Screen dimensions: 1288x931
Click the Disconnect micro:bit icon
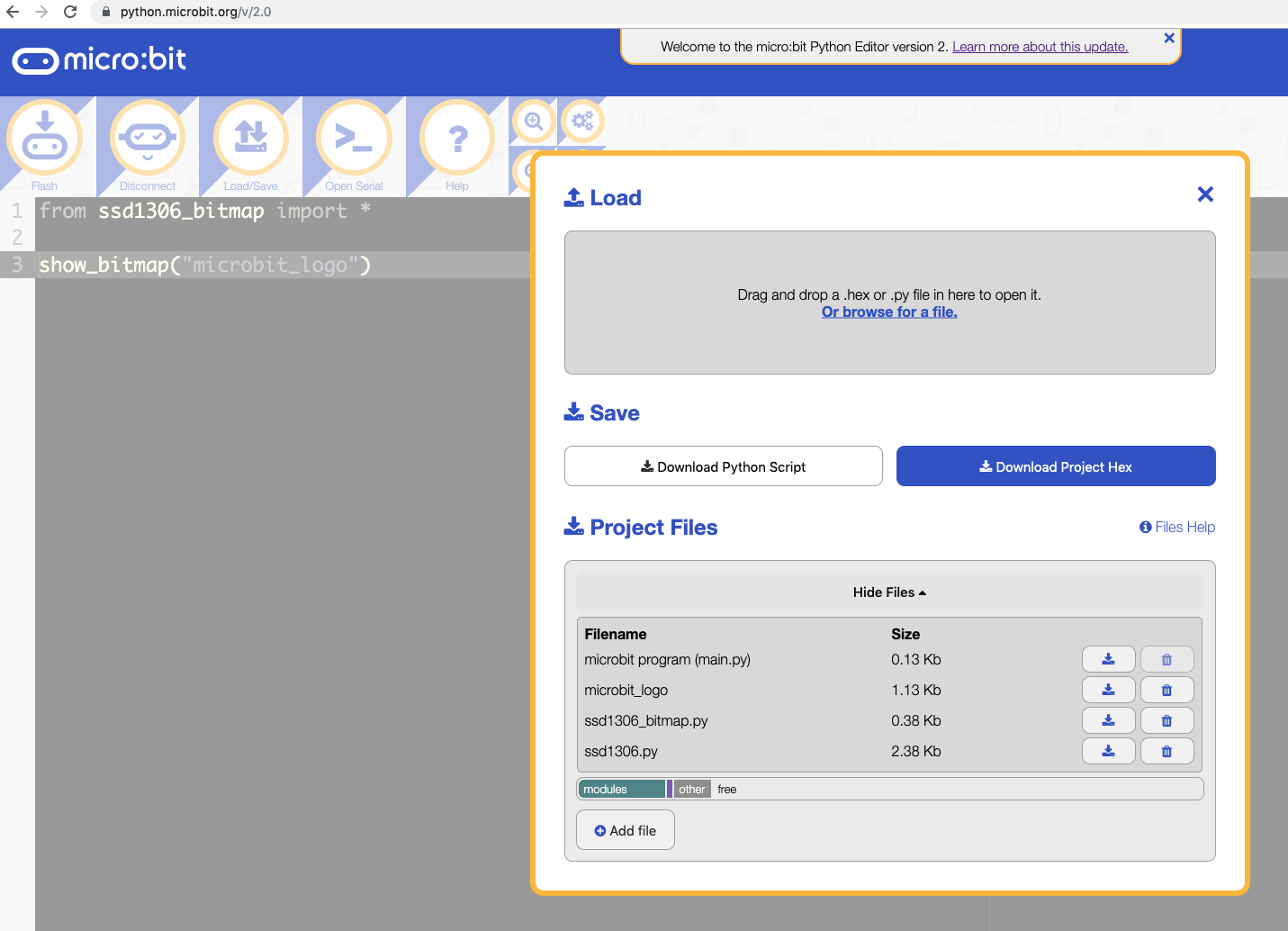point(148,139)
